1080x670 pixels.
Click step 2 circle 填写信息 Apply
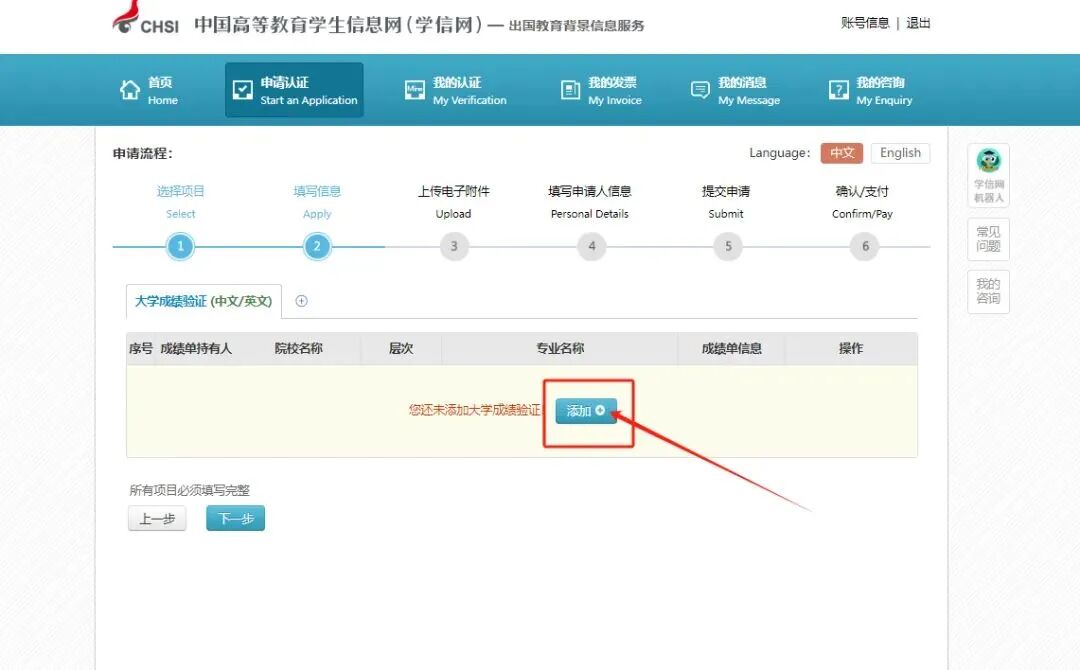pyautogui.click(x=317, y=247)
